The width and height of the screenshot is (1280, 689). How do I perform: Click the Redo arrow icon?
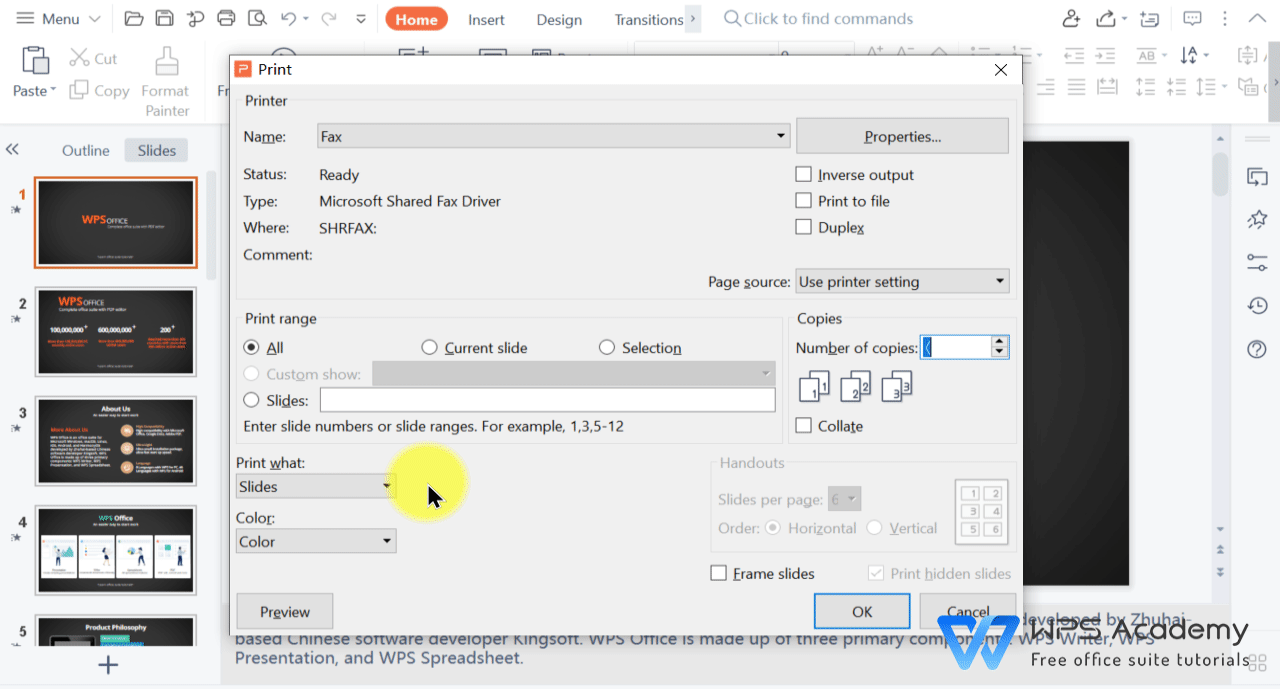[329, 18]
